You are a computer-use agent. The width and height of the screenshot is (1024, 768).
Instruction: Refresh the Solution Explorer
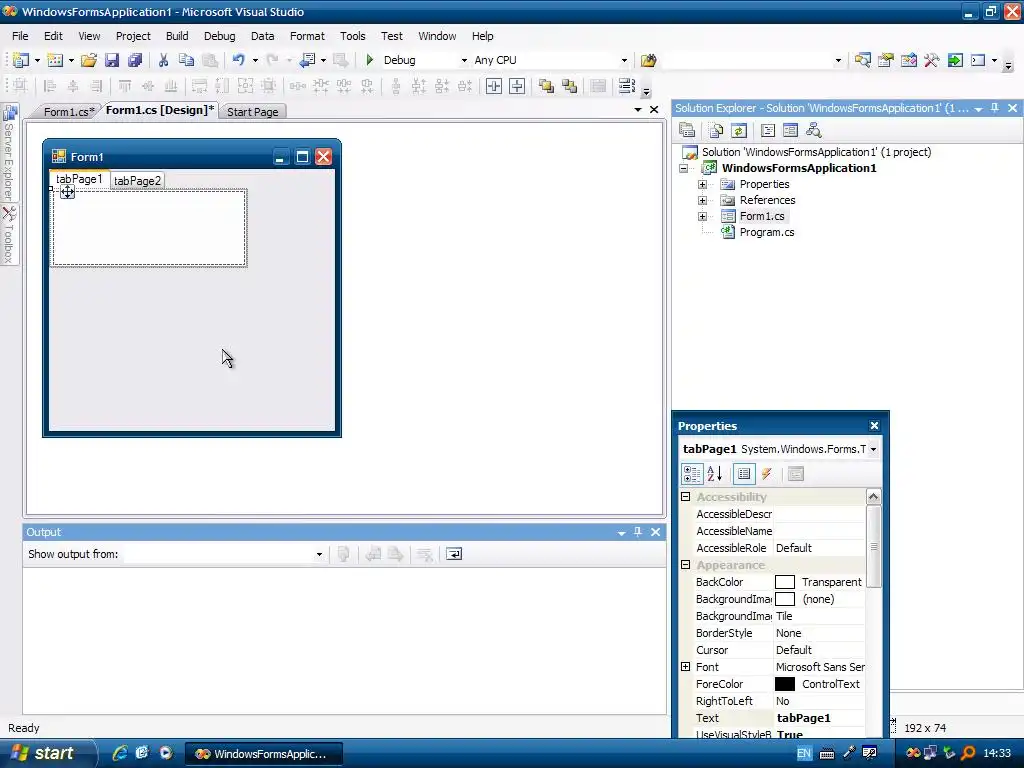click(739, 131)
